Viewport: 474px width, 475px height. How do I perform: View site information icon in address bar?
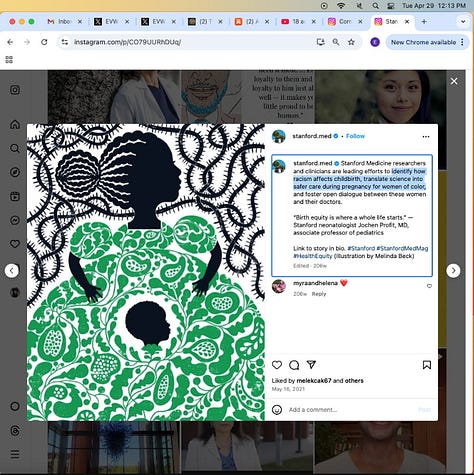click(x=65, y=42)
